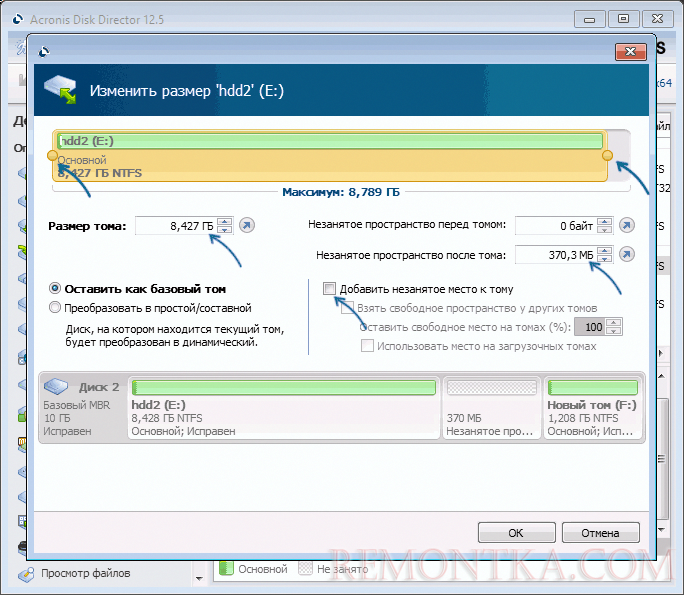Screen dimensions: 684x595
Task: Click OK to confirm resize
Action: click(516, 533)
